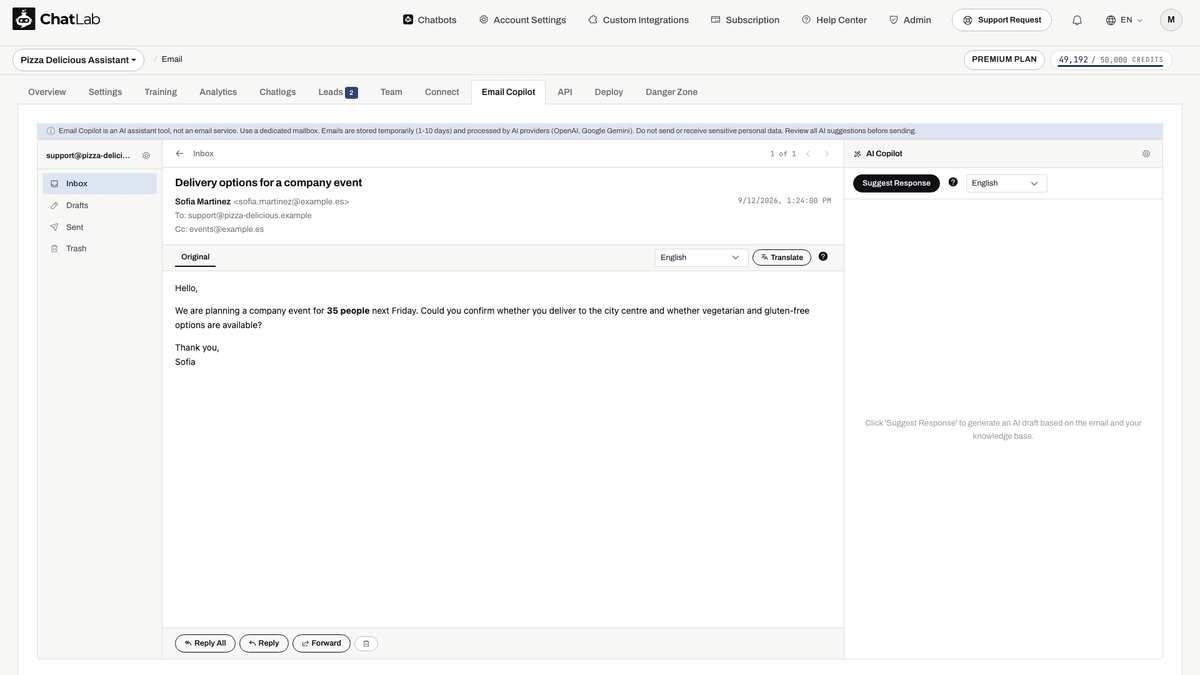Switch to the Connect tab
1200x675 pixels.
tap(442, 92)
